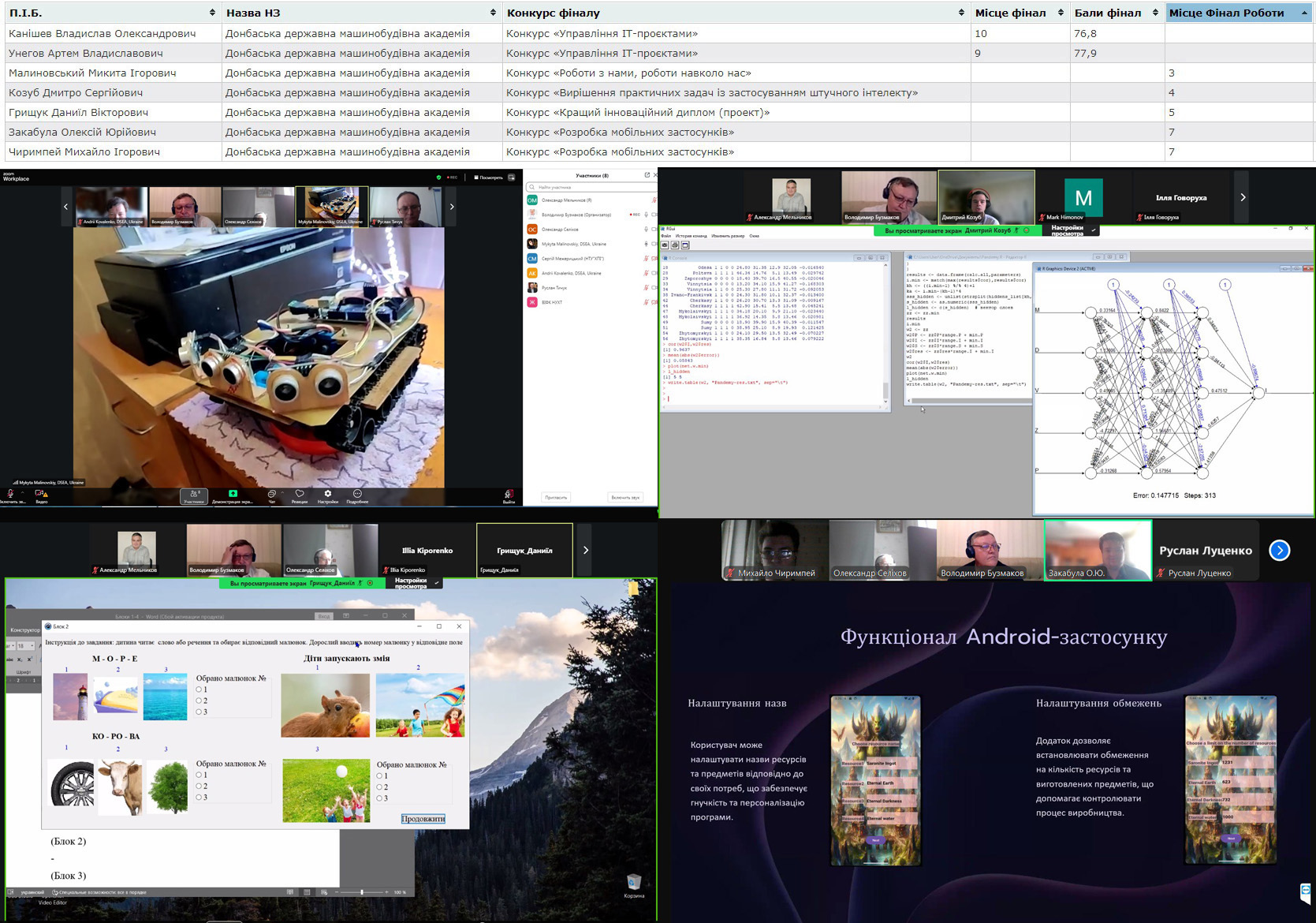The width and height of the screenshot is (1316, 923).
Task: Sort table by Конкурс фіналу column
Action: coord(735,13)
